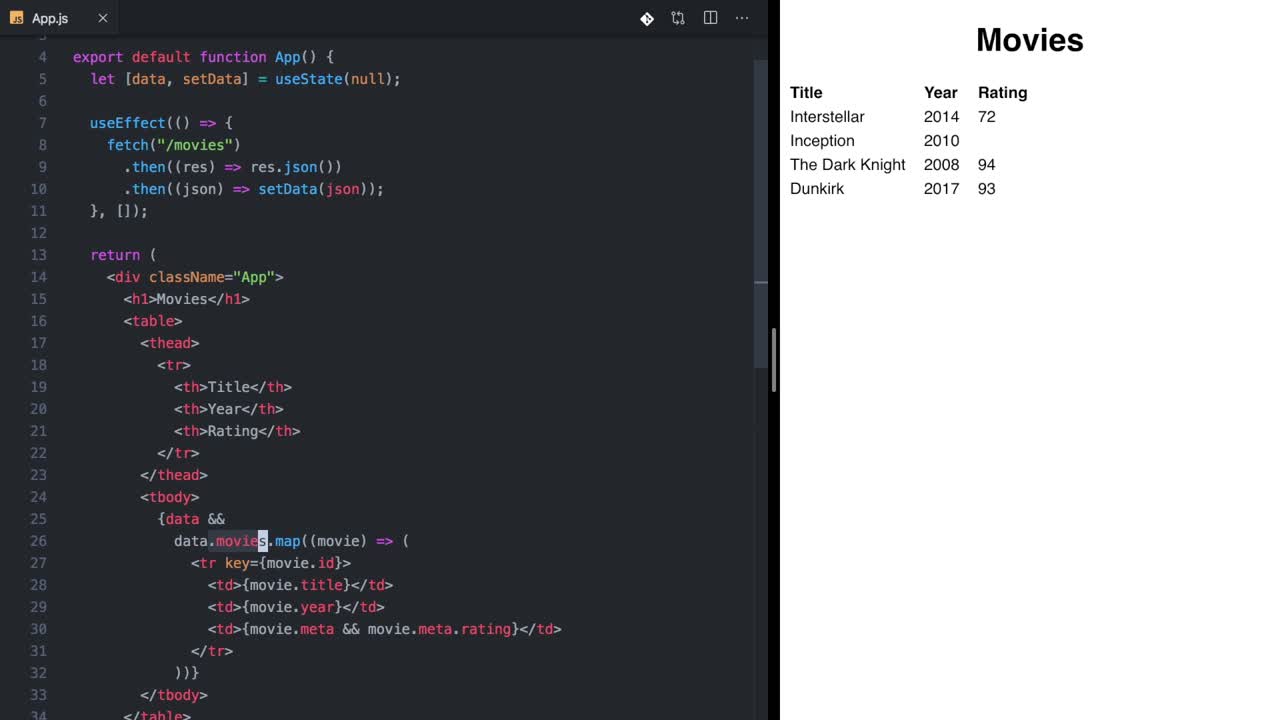This screenshot has width=1280, height=720.
Task: Click line number 26 in the gutter
Action: [x=38, y=541]
